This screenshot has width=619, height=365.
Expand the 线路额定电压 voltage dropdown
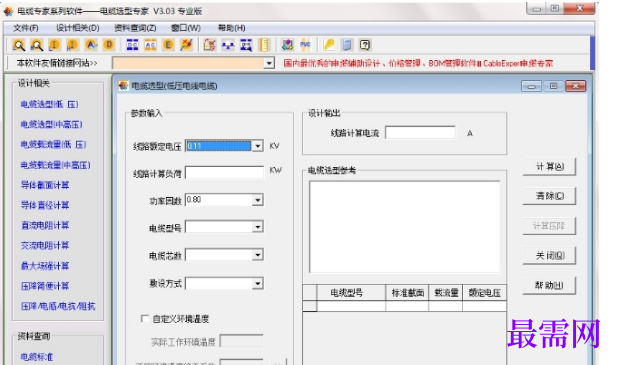257,146
